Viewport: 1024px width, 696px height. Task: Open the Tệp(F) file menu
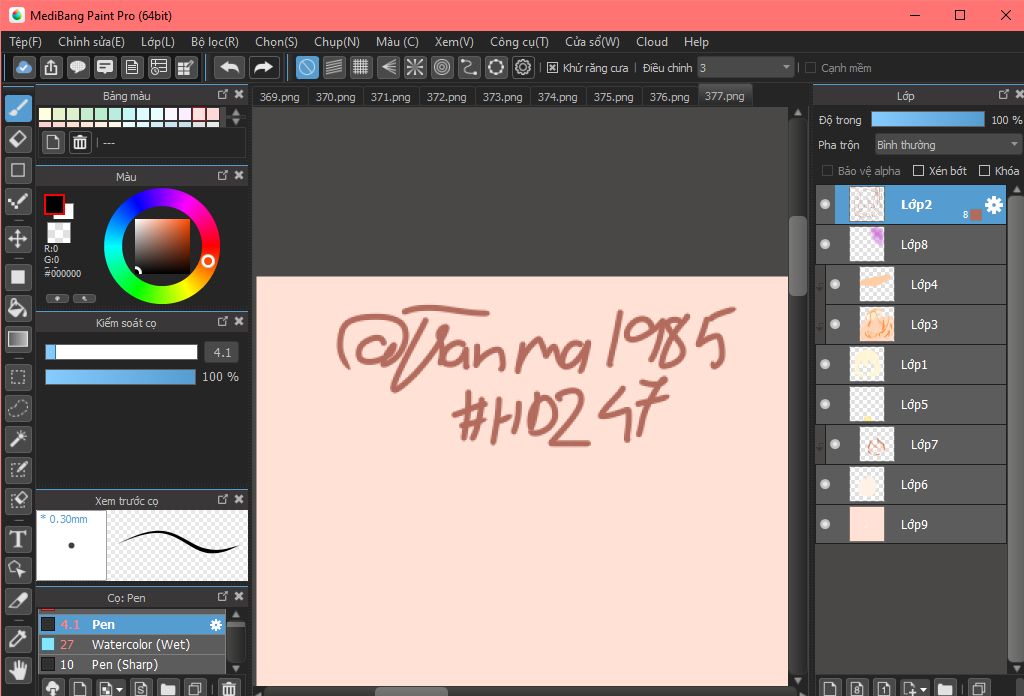coord(25,42)
